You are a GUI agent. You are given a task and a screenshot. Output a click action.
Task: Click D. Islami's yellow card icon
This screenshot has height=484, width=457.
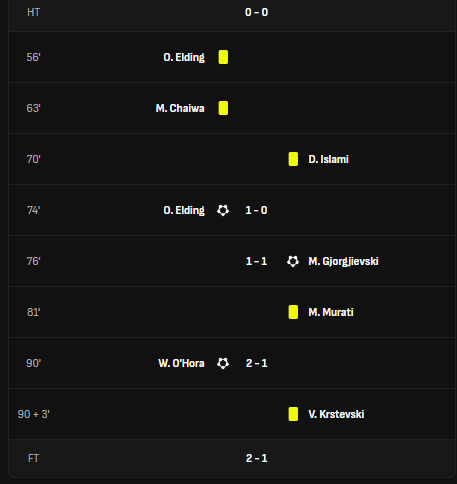point(293,159)
